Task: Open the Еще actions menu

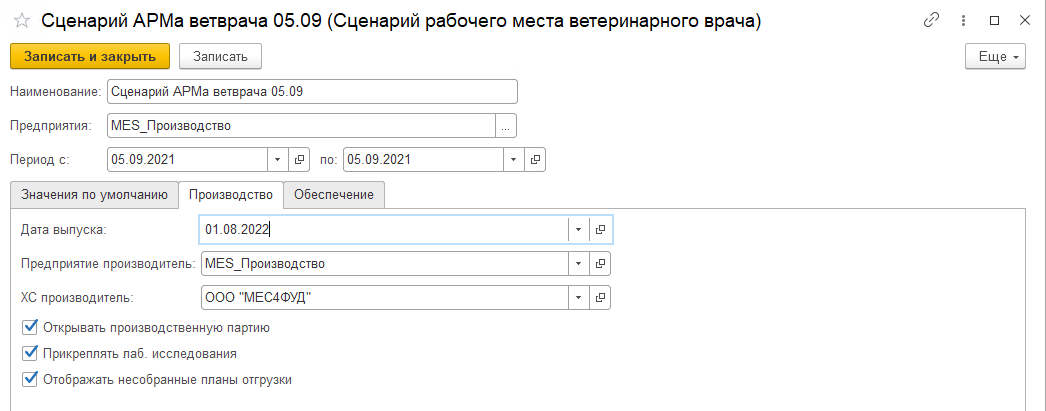Action: 996,57
